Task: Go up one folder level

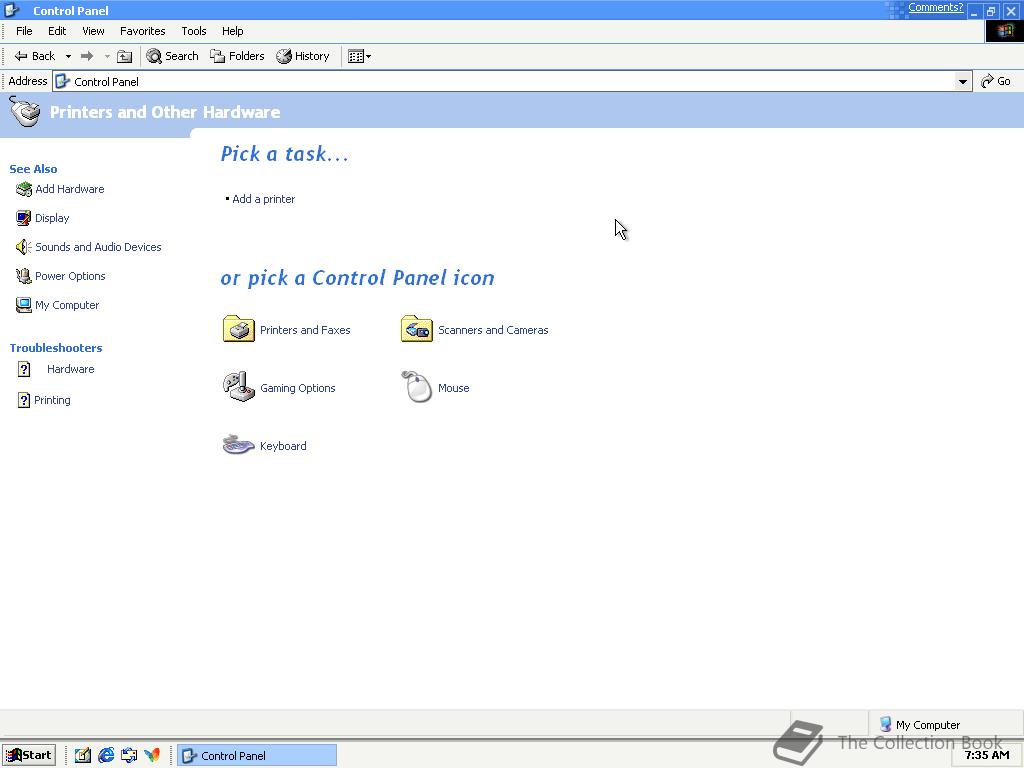Action: coord(124,56)
